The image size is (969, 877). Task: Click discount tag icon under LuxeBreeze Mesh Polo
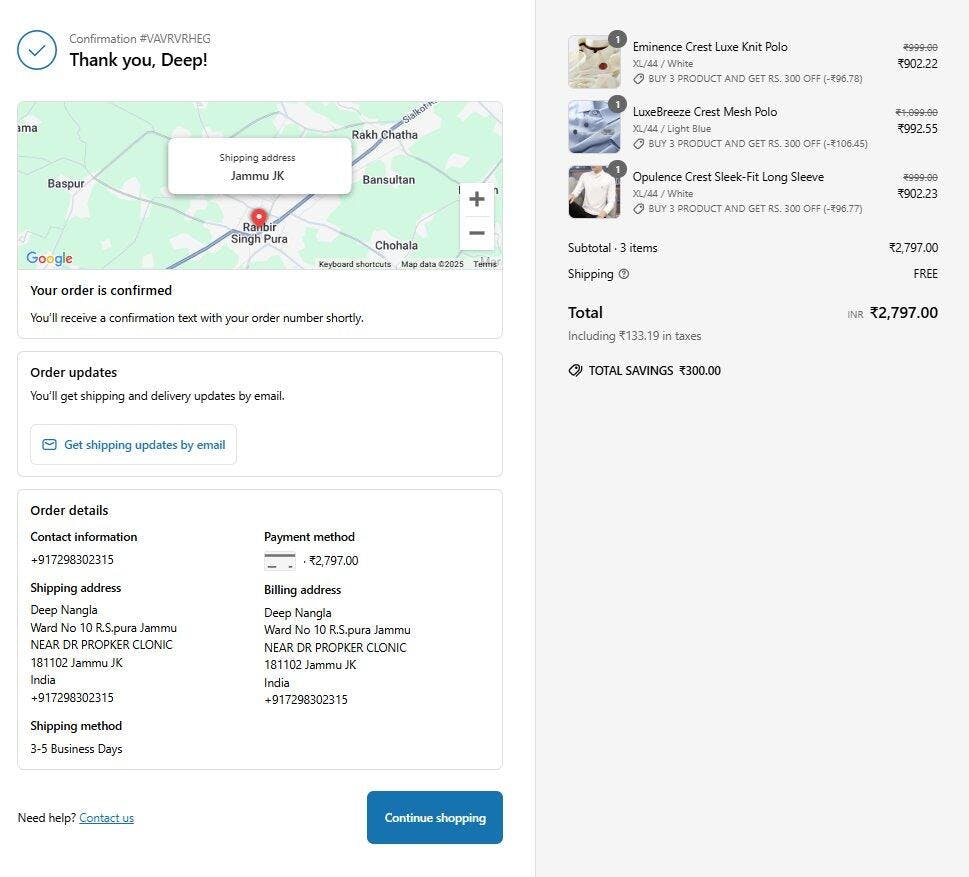[638, 143]
